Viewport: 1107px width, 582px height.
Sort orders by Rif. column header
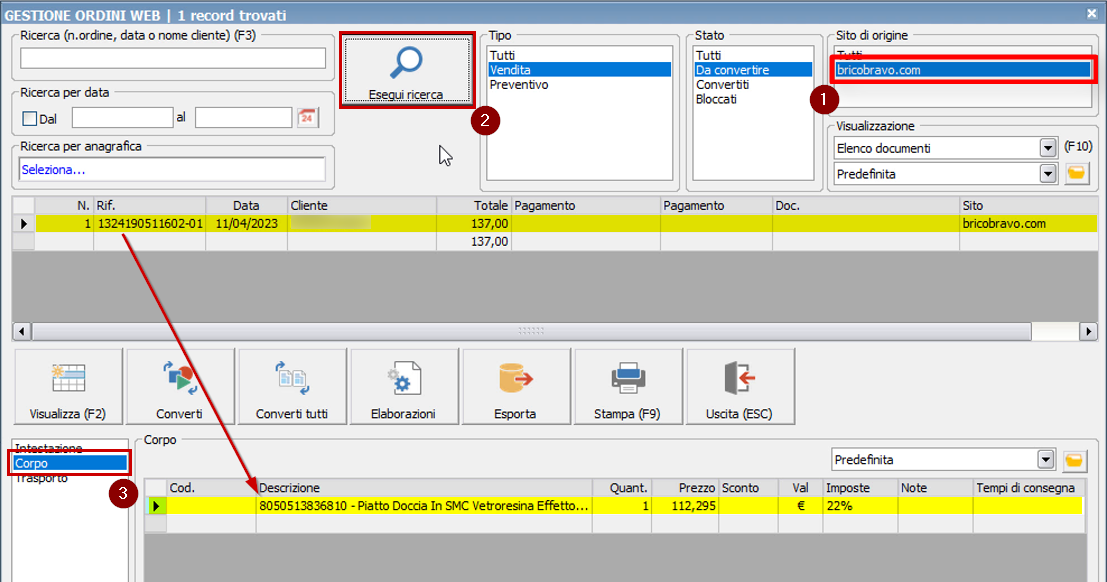coord(150,206)
